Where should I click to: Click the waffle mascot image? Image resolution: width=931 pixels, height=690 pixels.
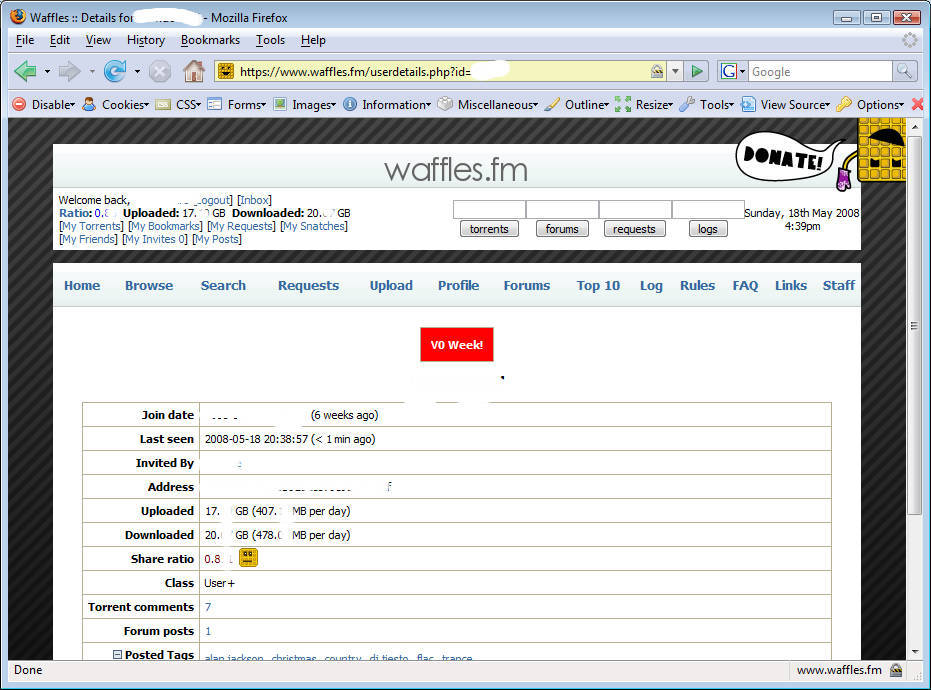[882, 150]
